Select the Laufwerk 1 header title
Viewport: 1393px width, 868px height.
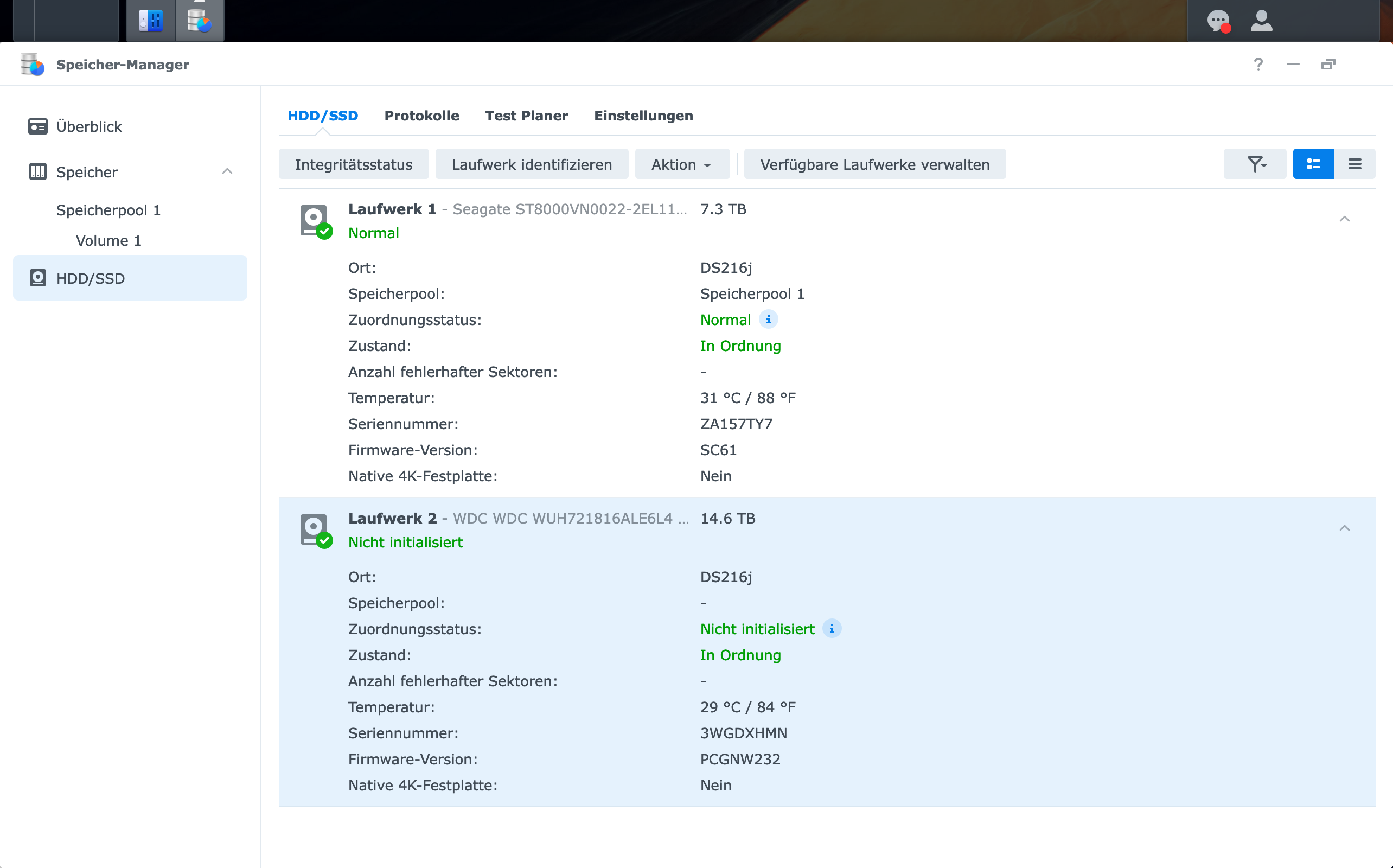392,209
